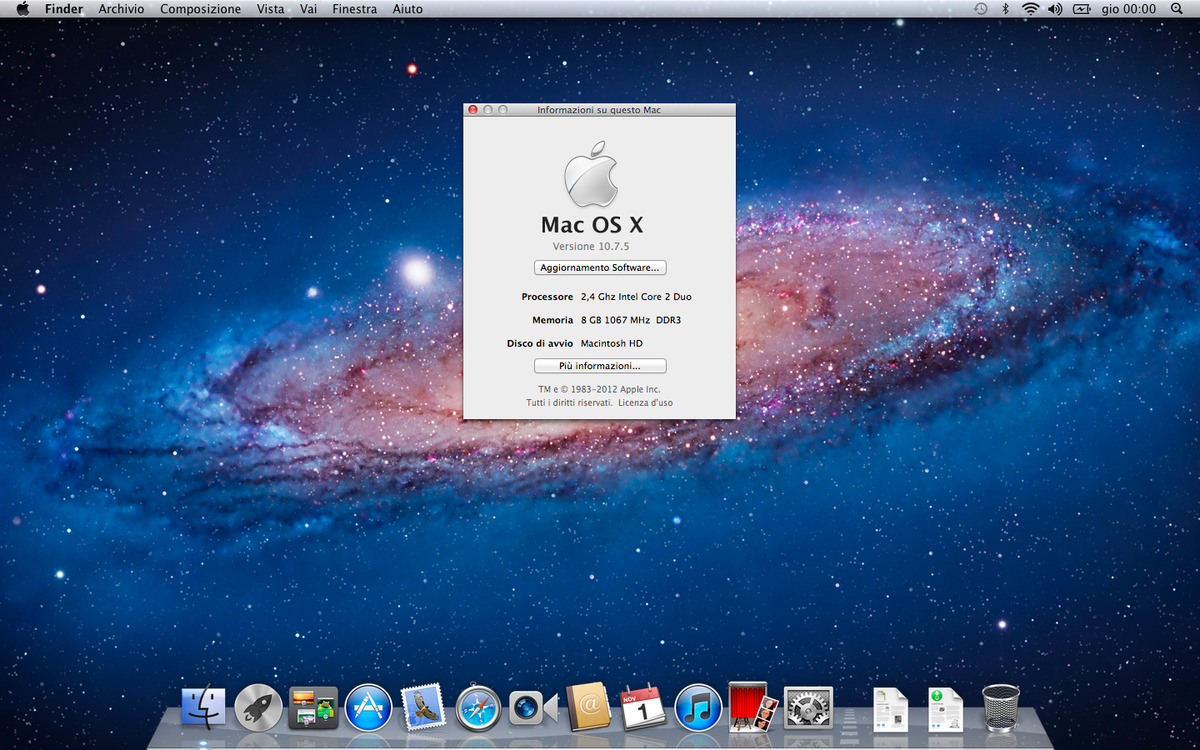Viewport: 1200px width, 750px height.
Task: Open the Apple menu
Action: (x=22, y=9)
